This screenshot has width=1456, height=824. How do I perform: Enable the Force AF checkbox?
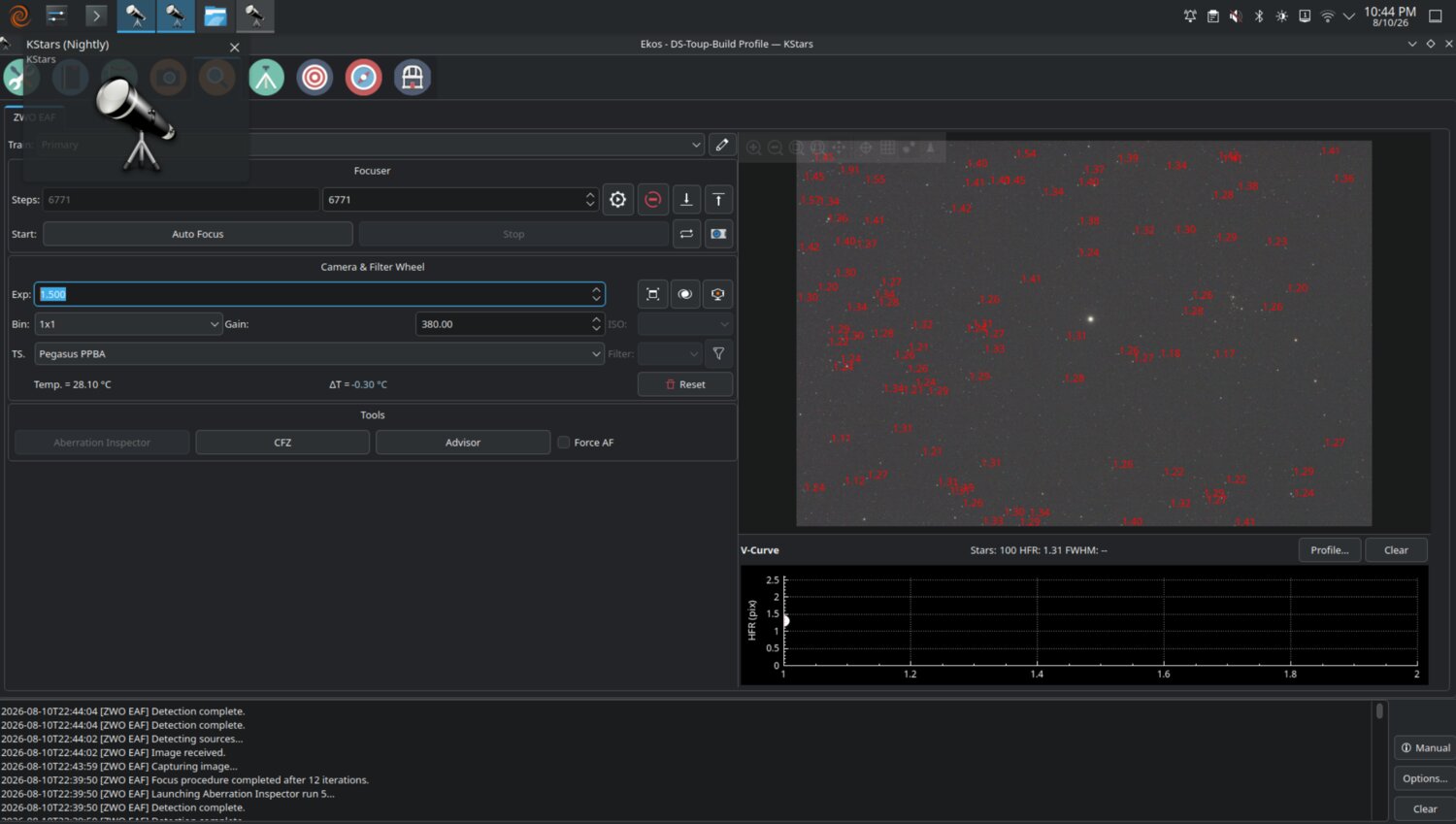(563, 443)
